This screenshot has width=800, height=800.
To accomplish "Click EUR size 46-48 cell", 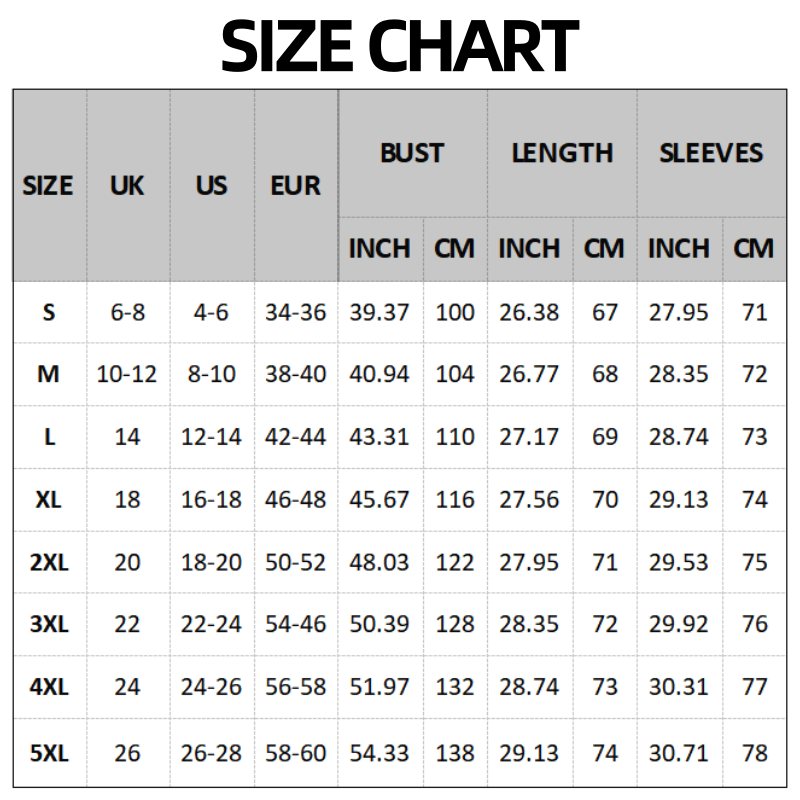I will click(x=296, y=499).
